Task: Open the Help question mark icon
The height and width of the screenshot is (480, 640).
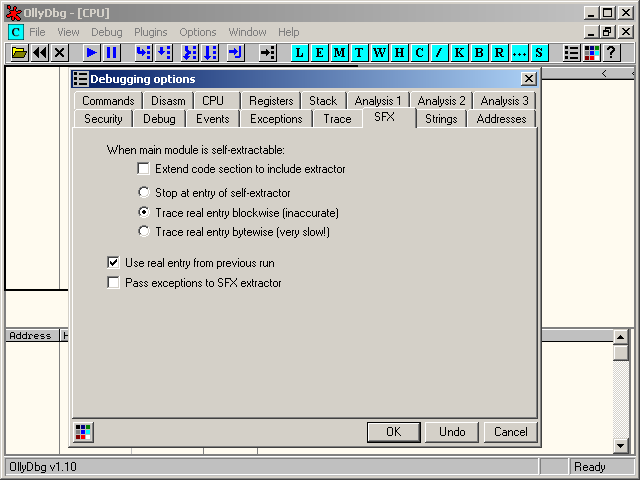Action: click(x=611, y=53)
